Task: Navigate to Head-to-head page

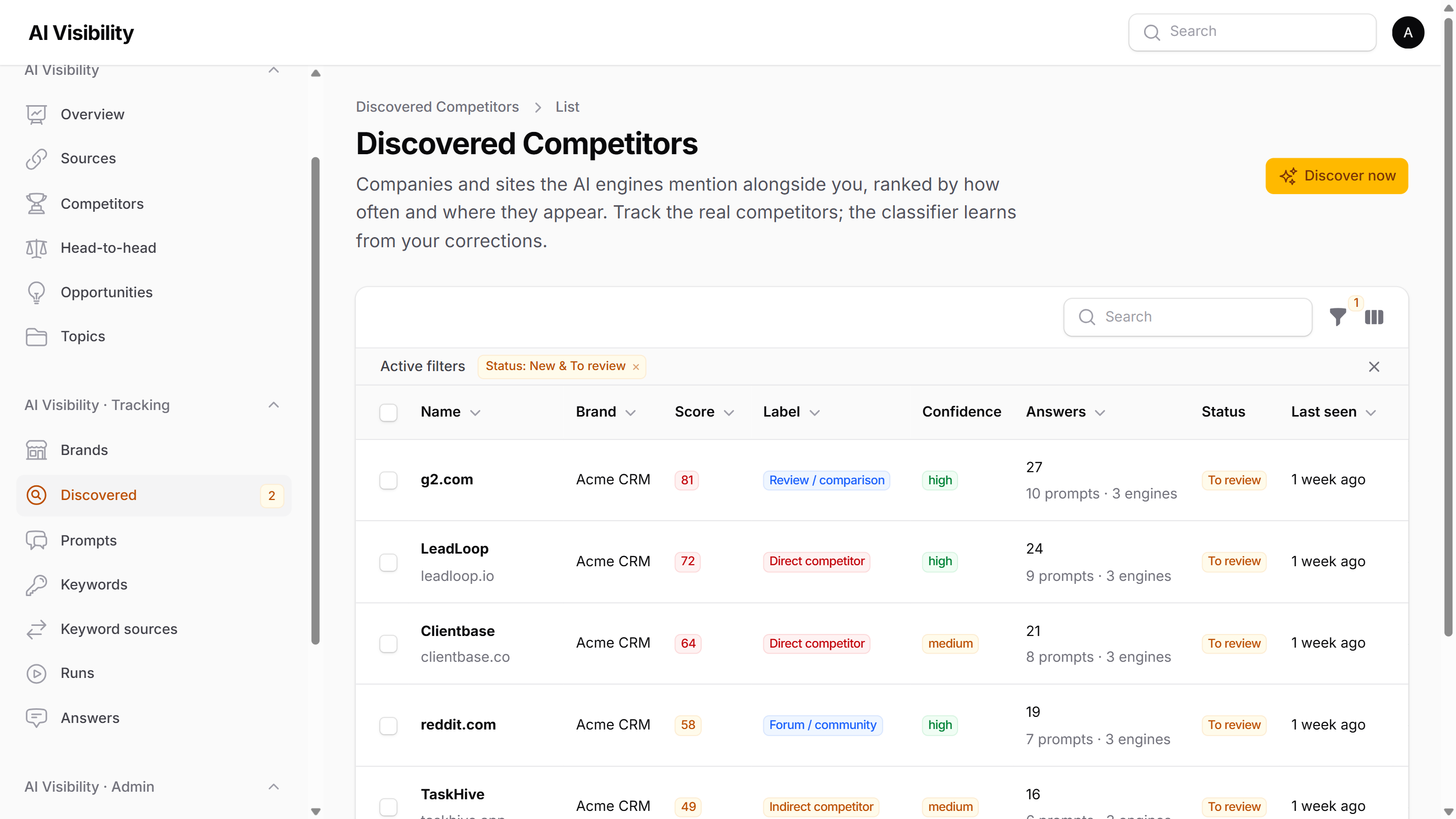Action: [154, 248]
